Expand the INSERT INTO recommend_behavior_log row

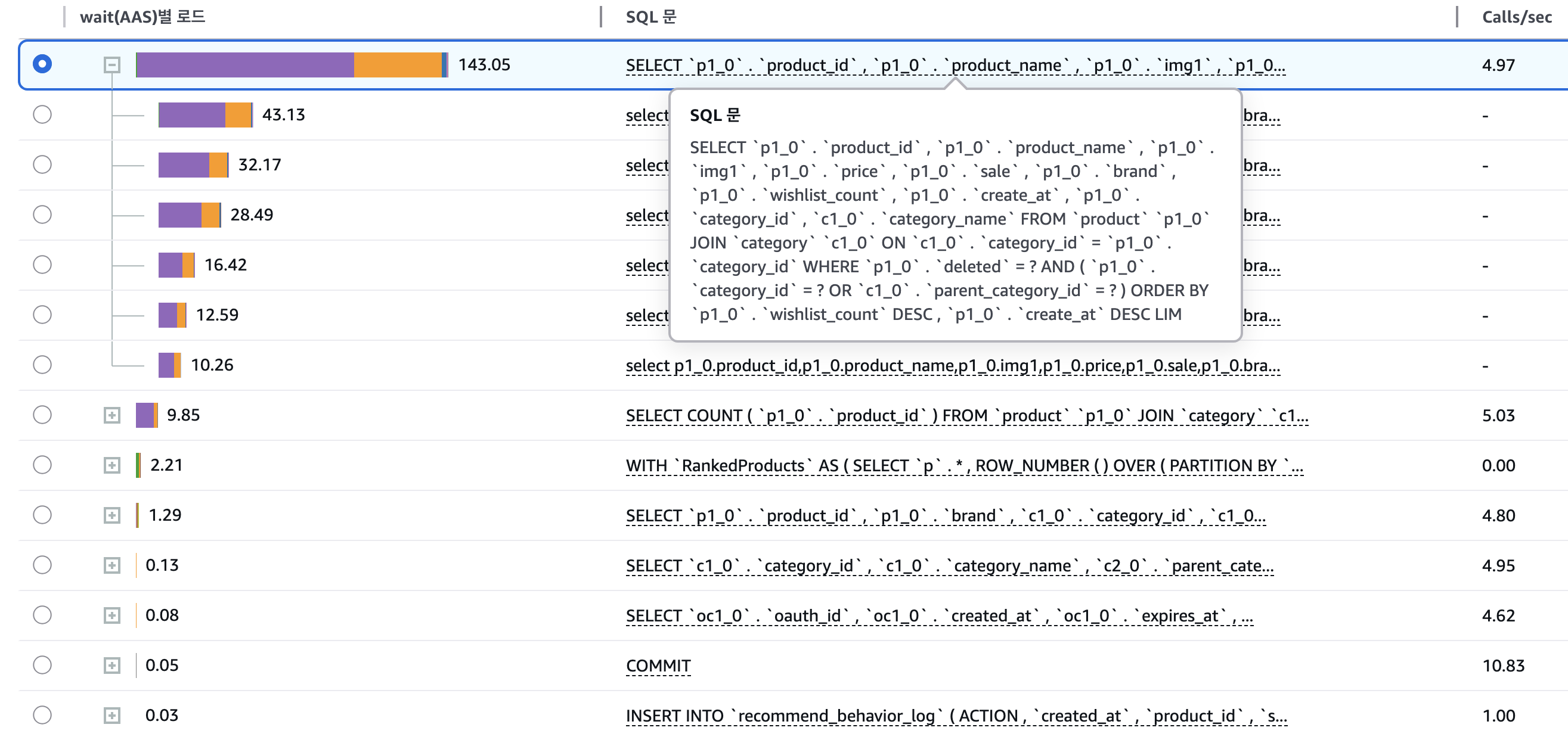[x=112, y=715]
